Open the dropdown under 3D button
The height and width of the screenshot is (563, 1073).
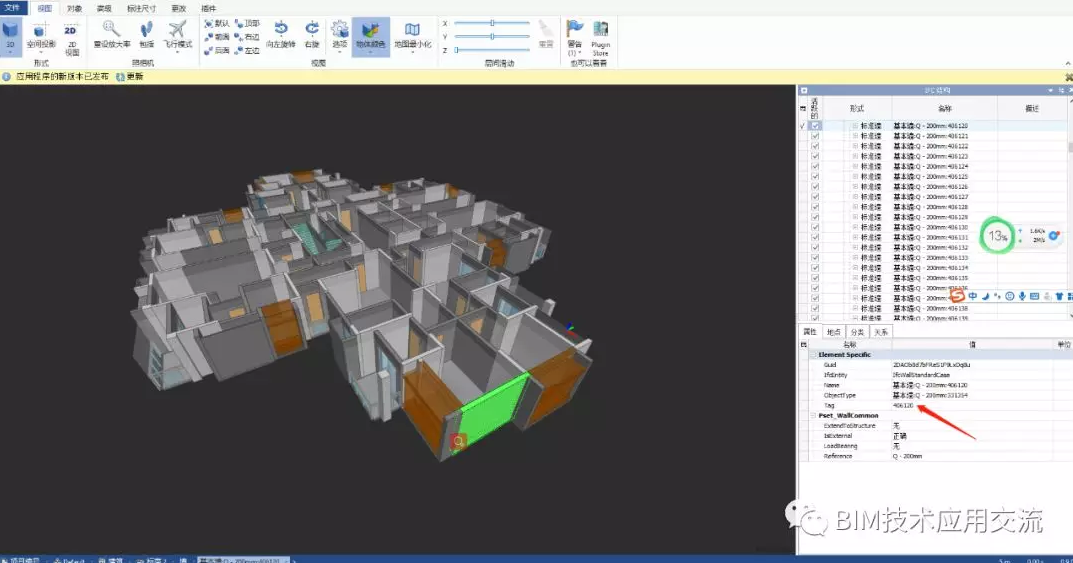[10, 53]
